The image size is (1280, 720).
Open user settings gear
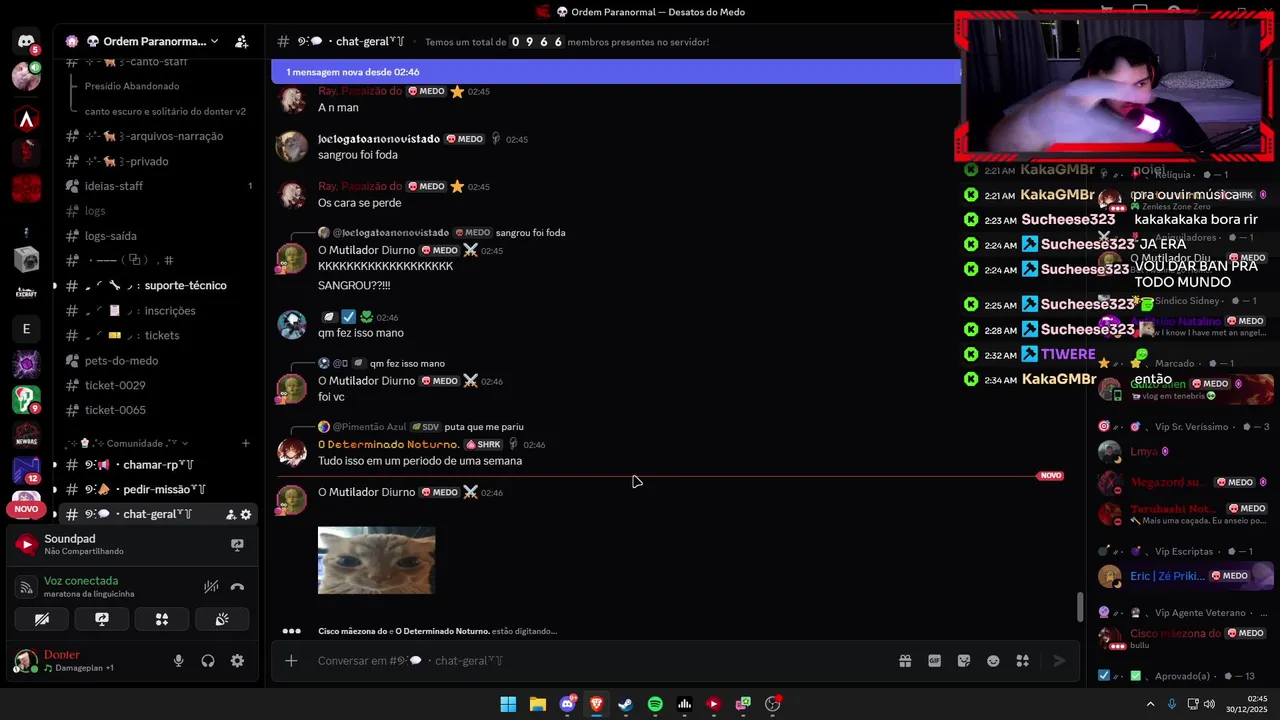tap(237, 661)
